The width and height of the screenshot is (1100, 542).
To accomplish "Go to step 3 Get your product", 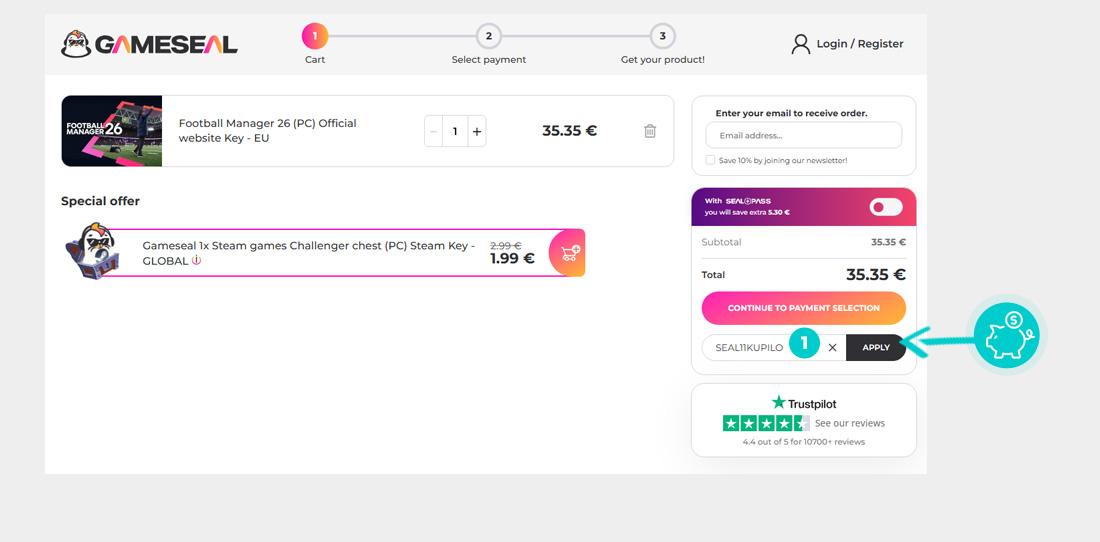I will coord(662,37).
